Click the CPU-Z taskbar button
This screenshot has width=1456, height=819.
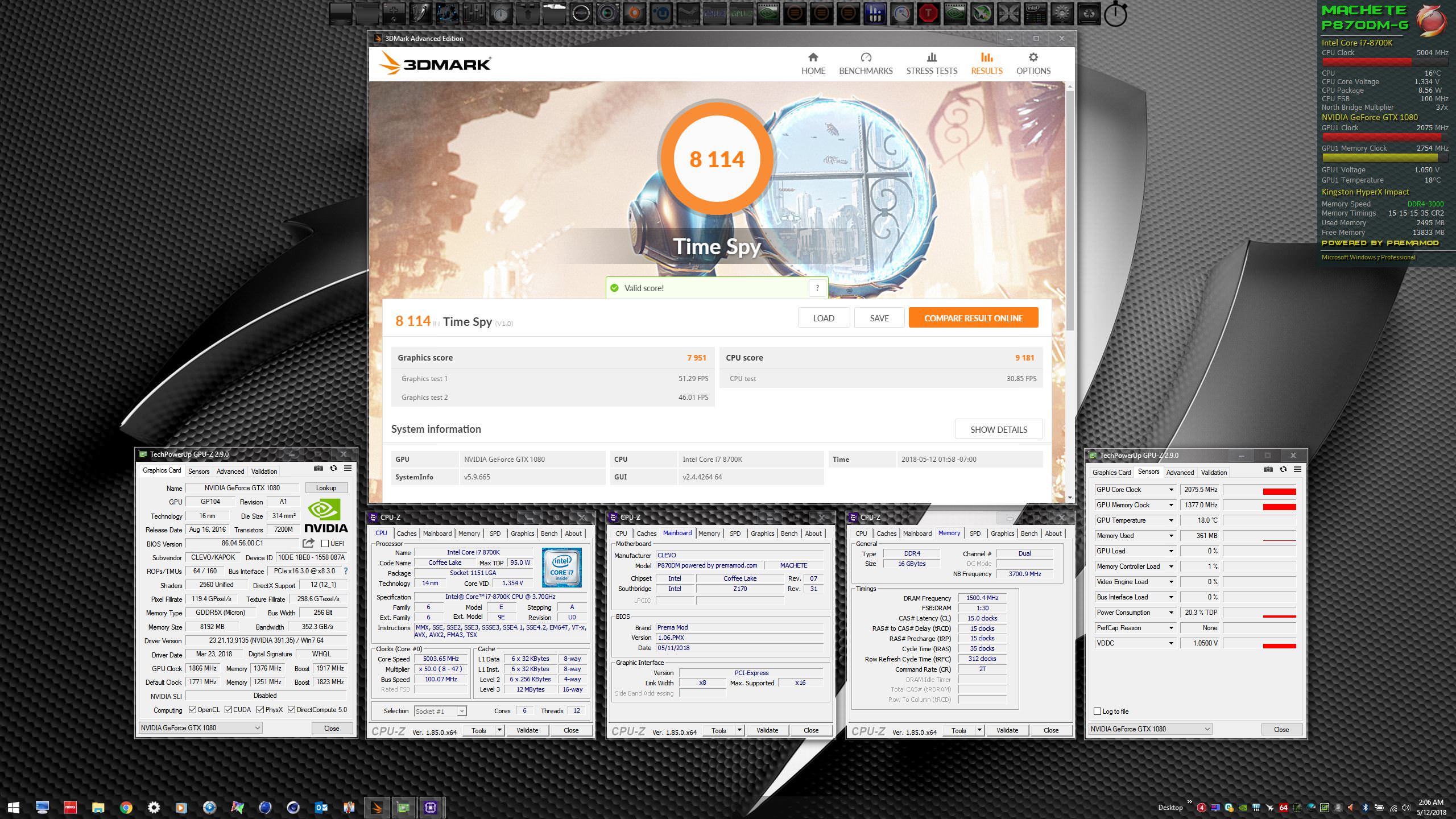click(x=431, y=807)
